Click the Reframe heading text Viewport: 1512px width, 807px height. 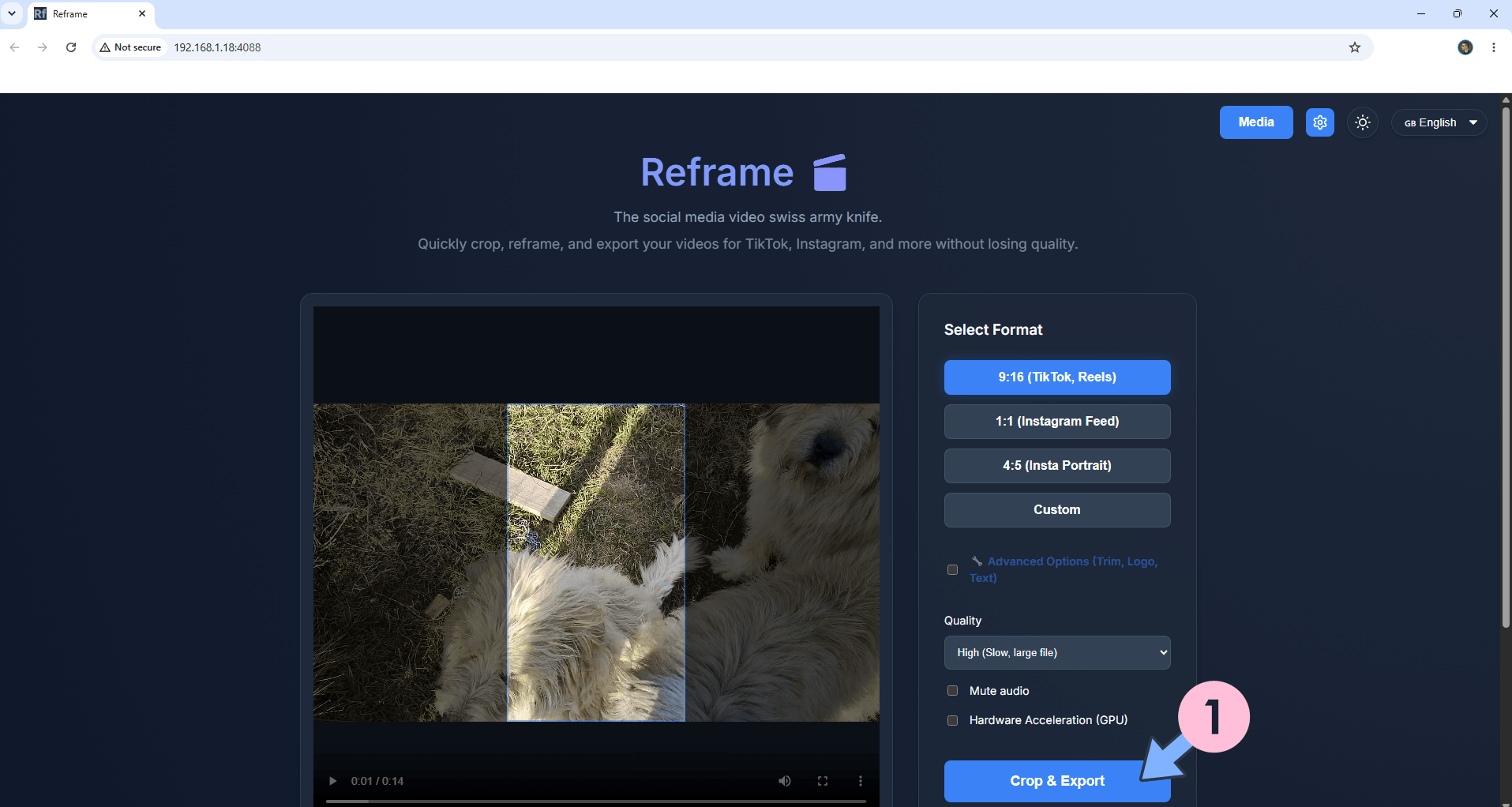pos(717,172)
